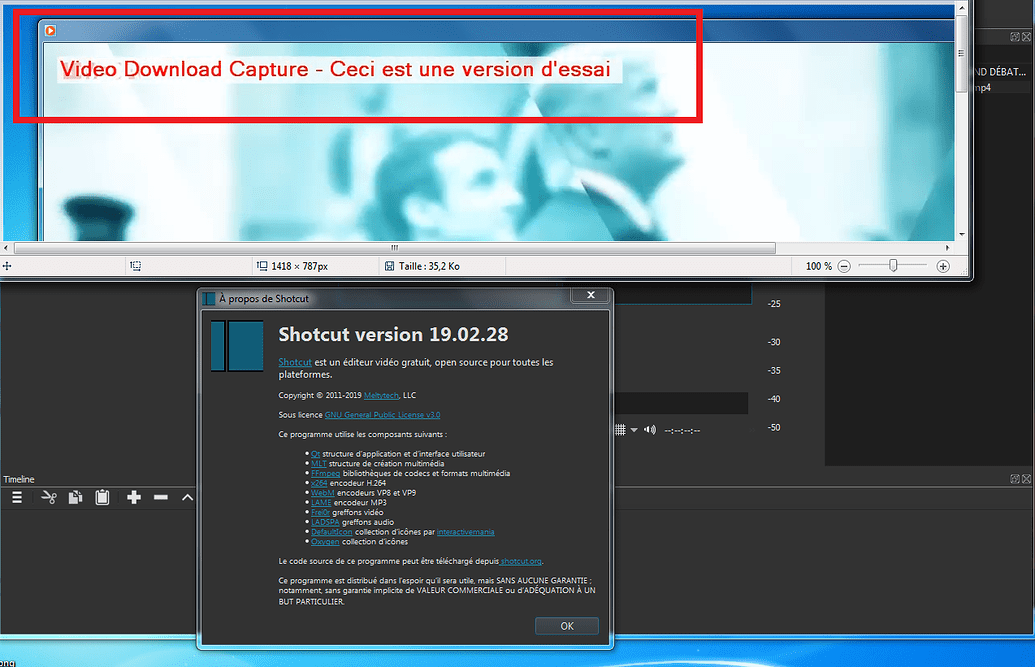
Task: Toggle the player grid display icon
Action: (x=620, y=430)
